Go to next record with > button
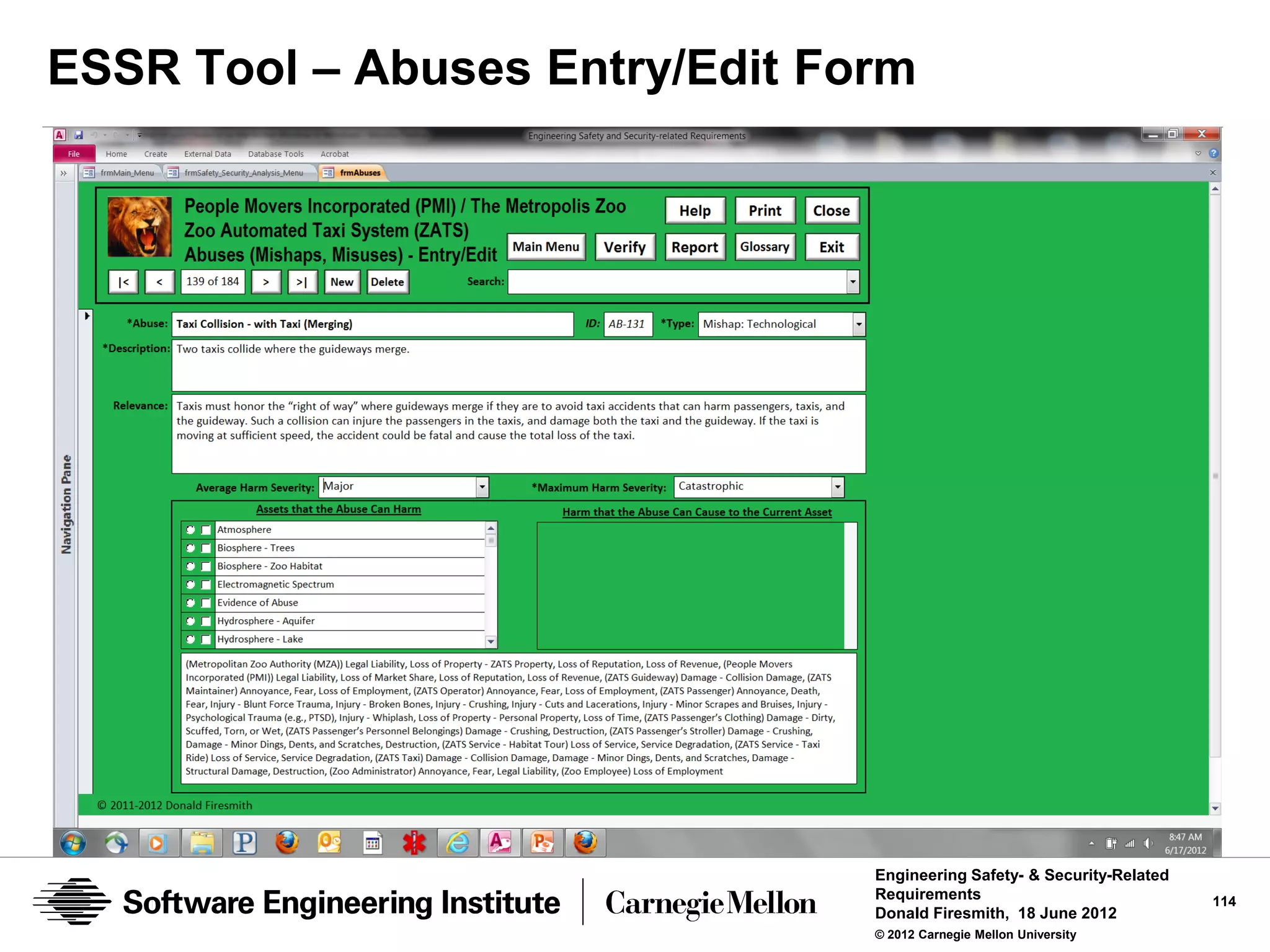The height and width of the screenshot is (952, 1270). click(265, 282)
